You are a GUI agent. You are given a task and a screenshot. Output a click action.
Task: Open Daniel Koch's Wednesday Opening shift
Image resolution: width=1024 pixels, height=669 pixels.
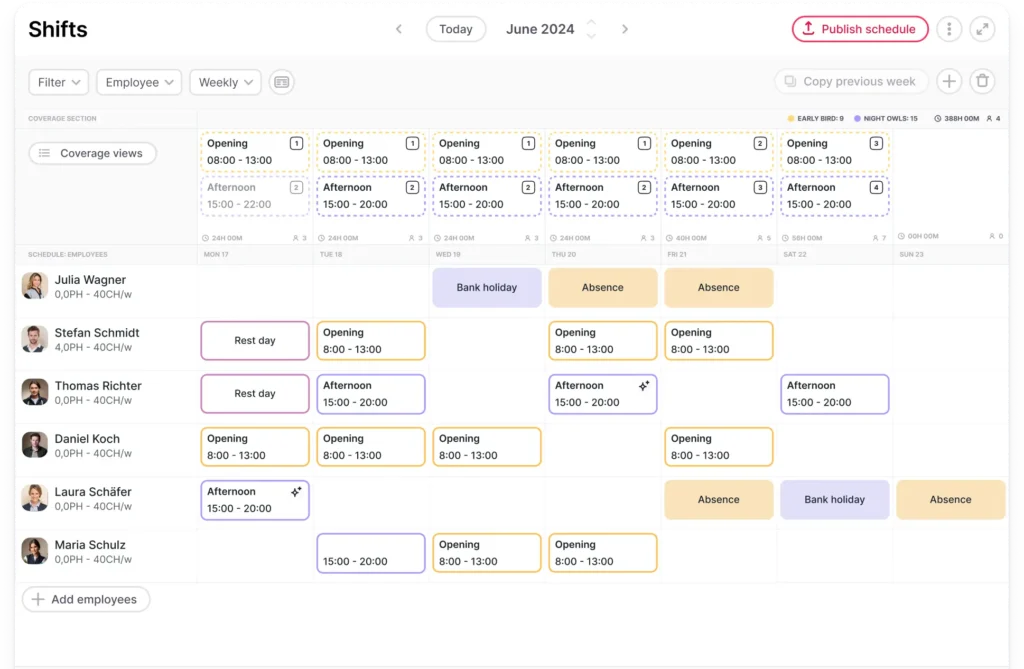[x=487, y=446]
